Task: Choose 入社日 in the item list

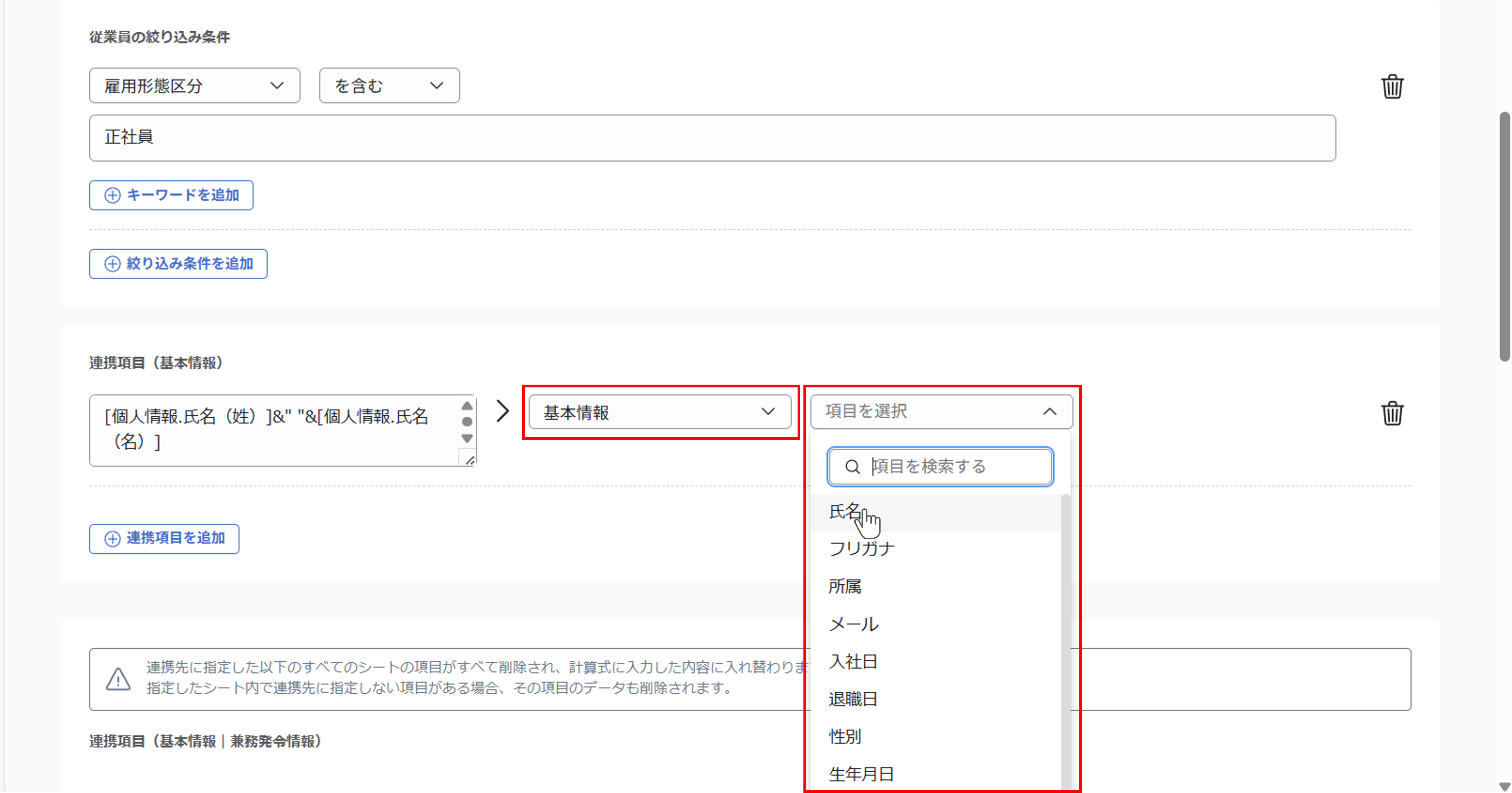Action: pos(853,661)
